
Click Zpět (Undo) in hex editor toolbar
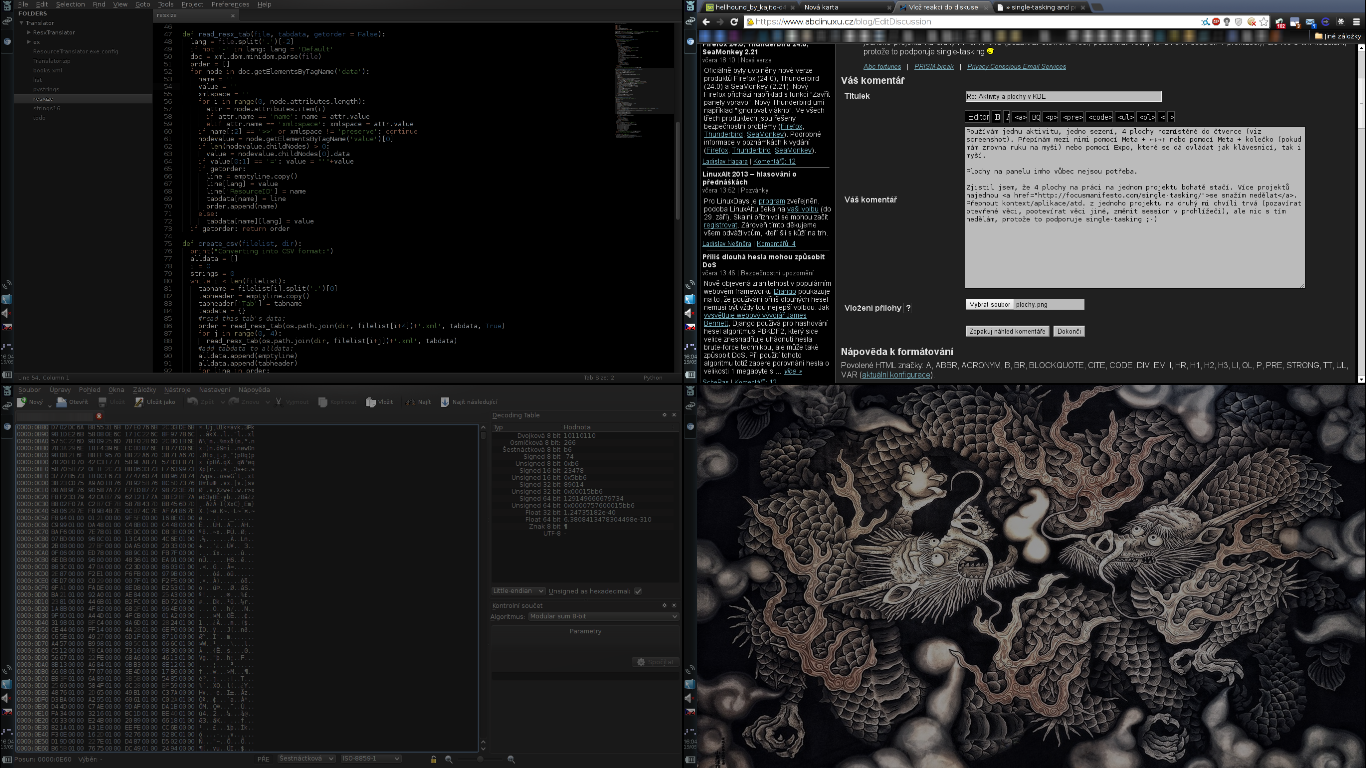point(200,402)
